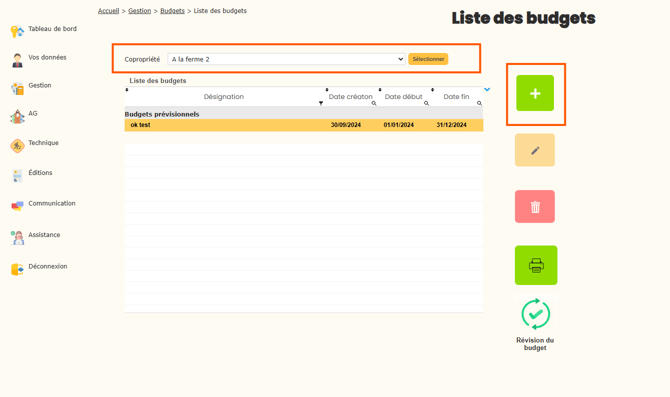
Task: Open the Copropriété dropdown list
Action: 286,59
